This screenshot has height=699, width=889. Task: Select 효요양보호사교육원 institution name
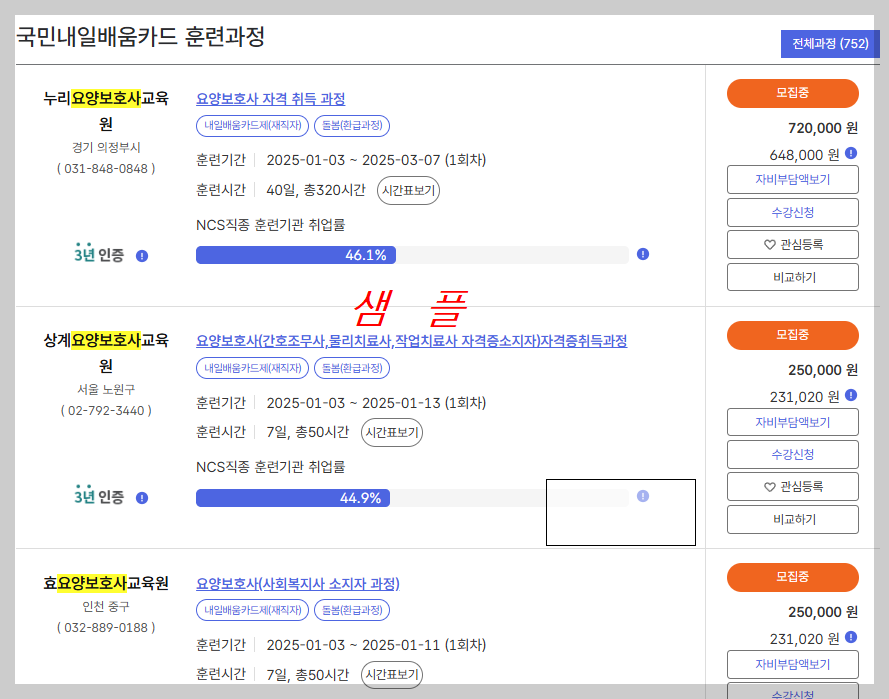pyautogui.click(x=106, y=583)
